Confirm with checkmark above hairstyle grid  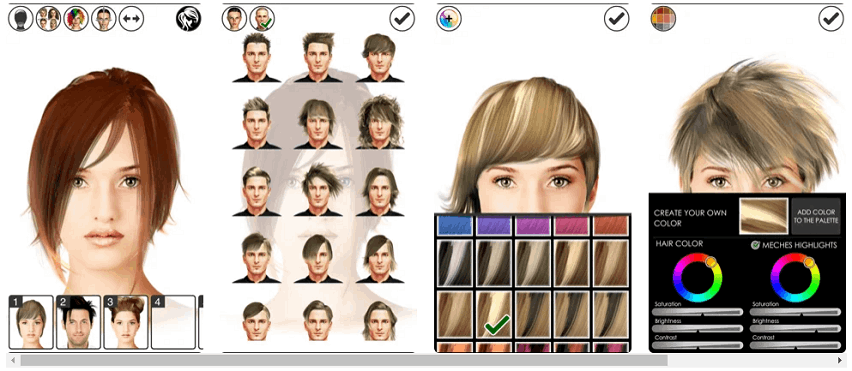pyautogui.click(x=402, y=18)
